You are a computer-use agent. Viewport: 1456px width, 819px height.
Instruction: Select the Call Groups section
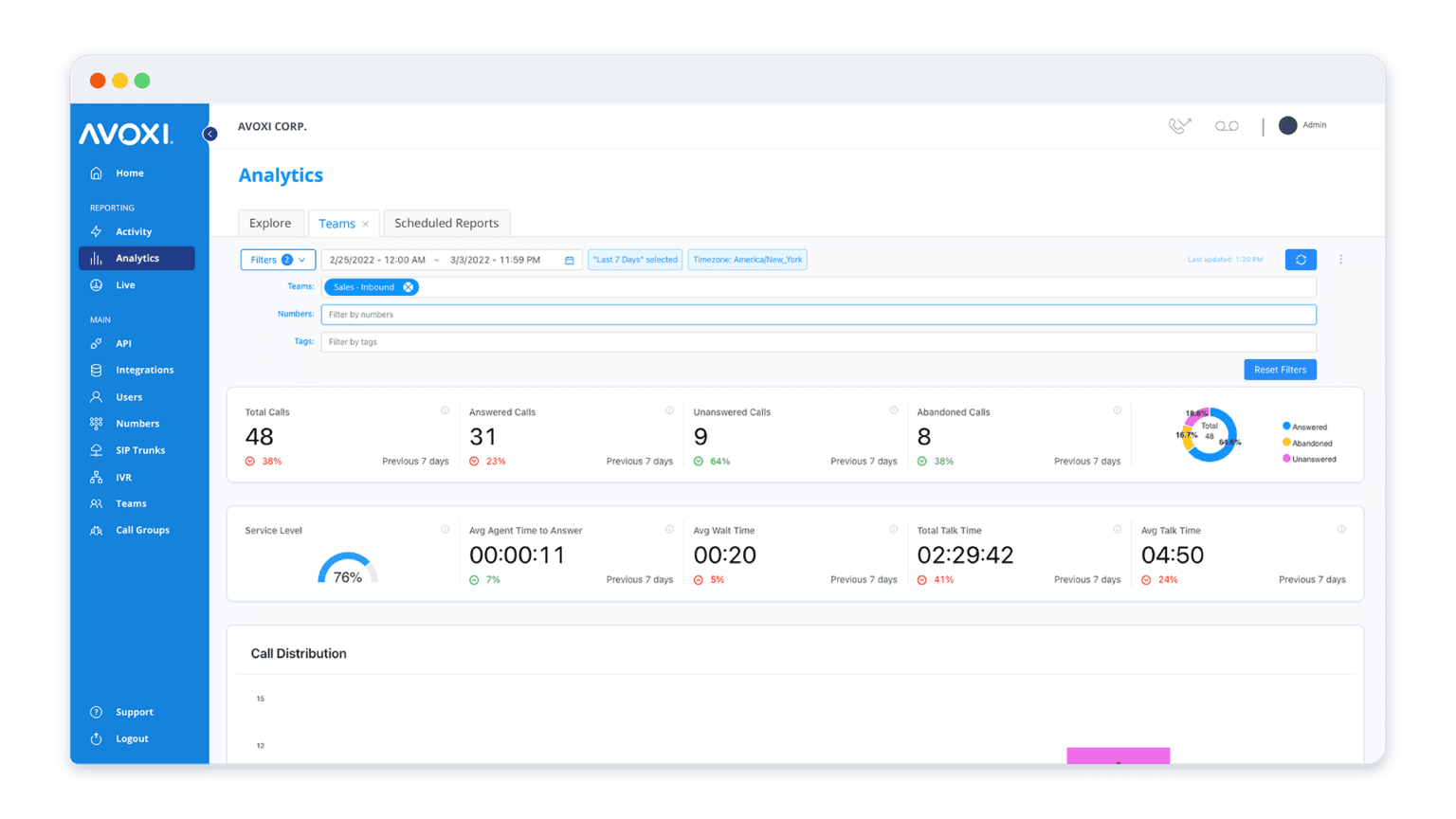point(142,529)
